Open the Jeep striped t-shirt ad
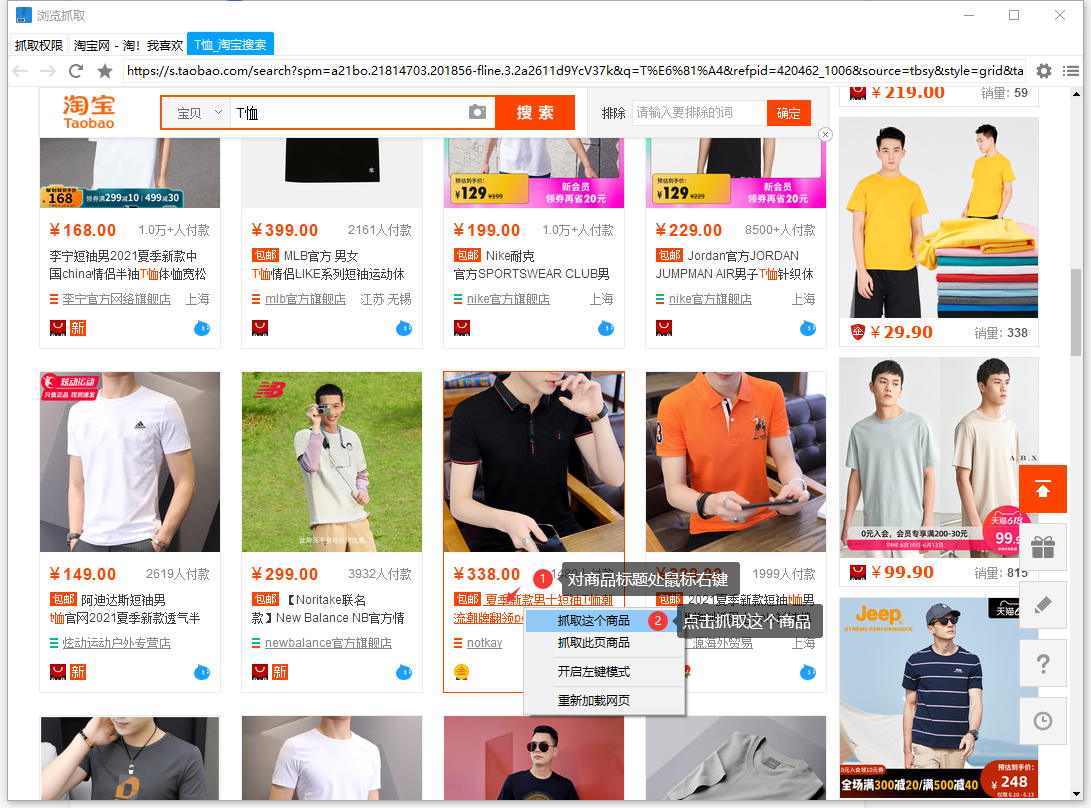Image resolution: width=1091 pixels, height=808 pixels. pos(939,697)
